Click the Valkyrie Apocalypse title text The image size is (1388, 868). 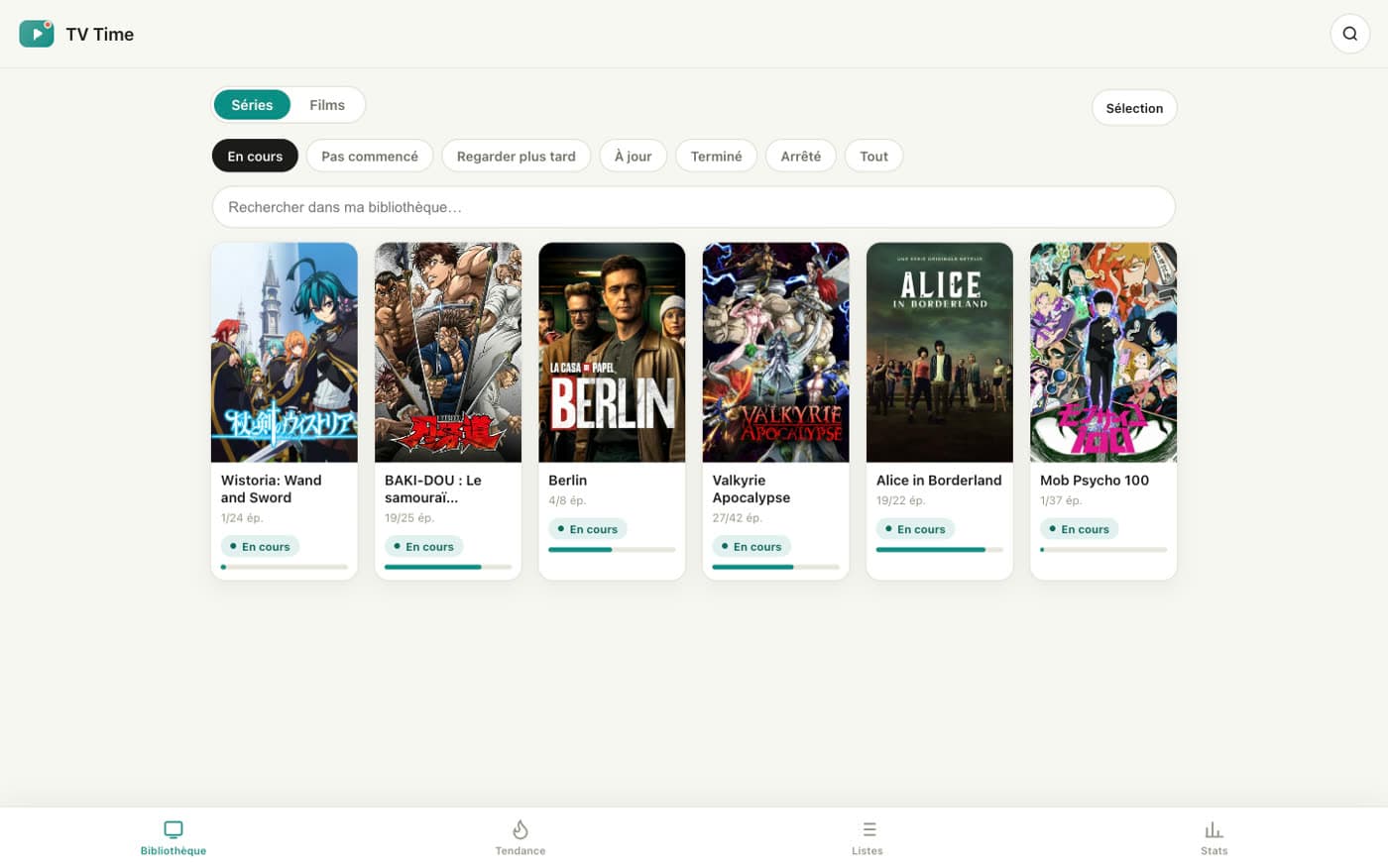752,488
